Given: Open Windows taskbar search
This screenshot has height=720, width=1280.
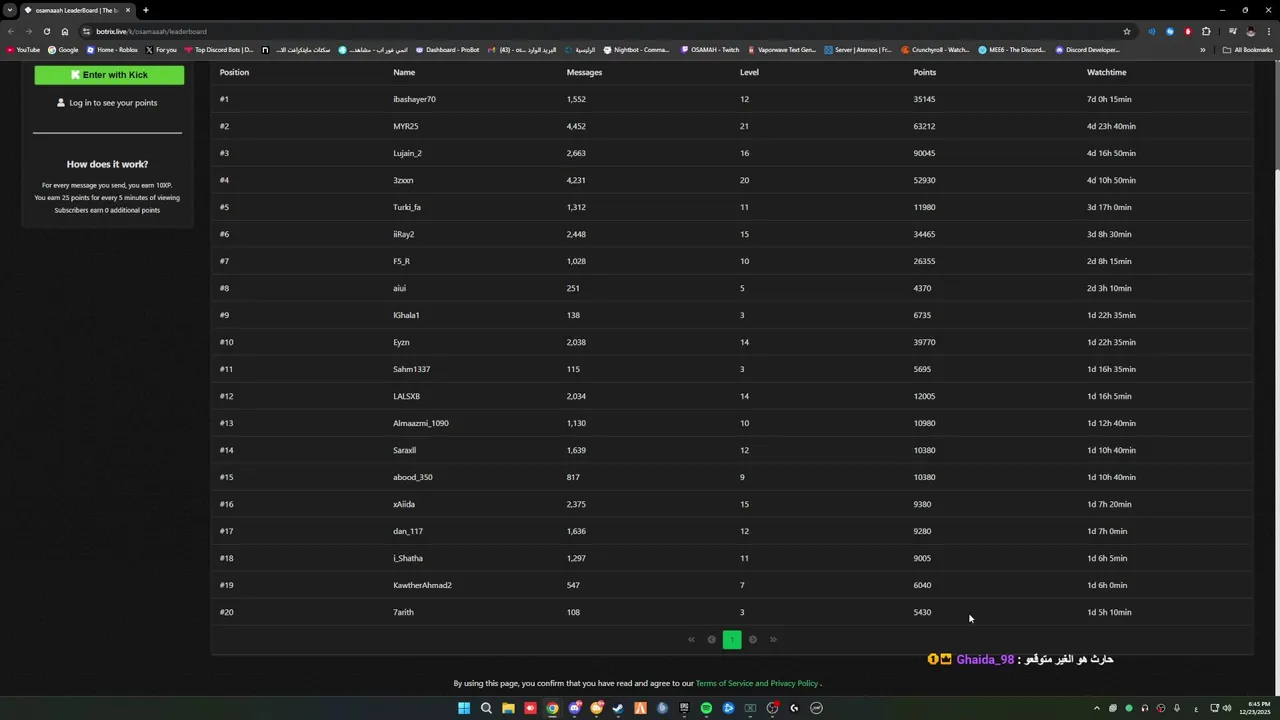Looking at the screenshot, I should tap(486, 708).
